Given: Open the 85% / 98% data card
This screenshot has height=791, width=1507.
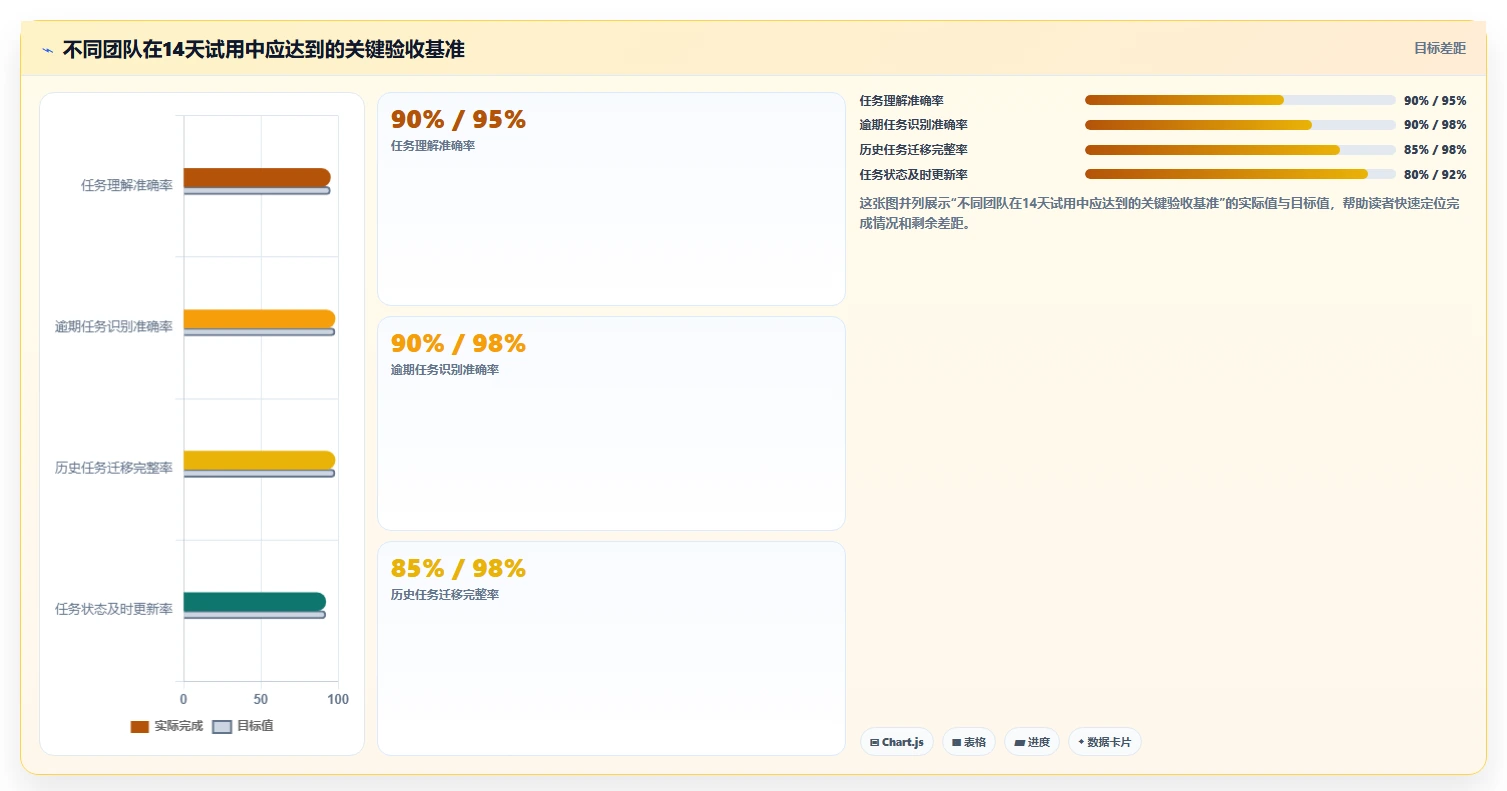Looking at the screenshot, I should point(611,648).
